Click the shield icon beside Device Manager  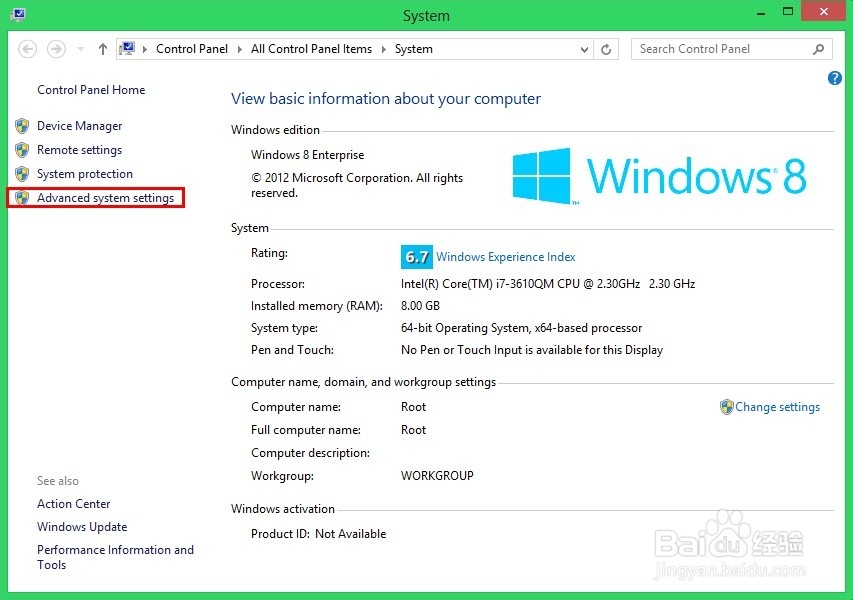22,126
